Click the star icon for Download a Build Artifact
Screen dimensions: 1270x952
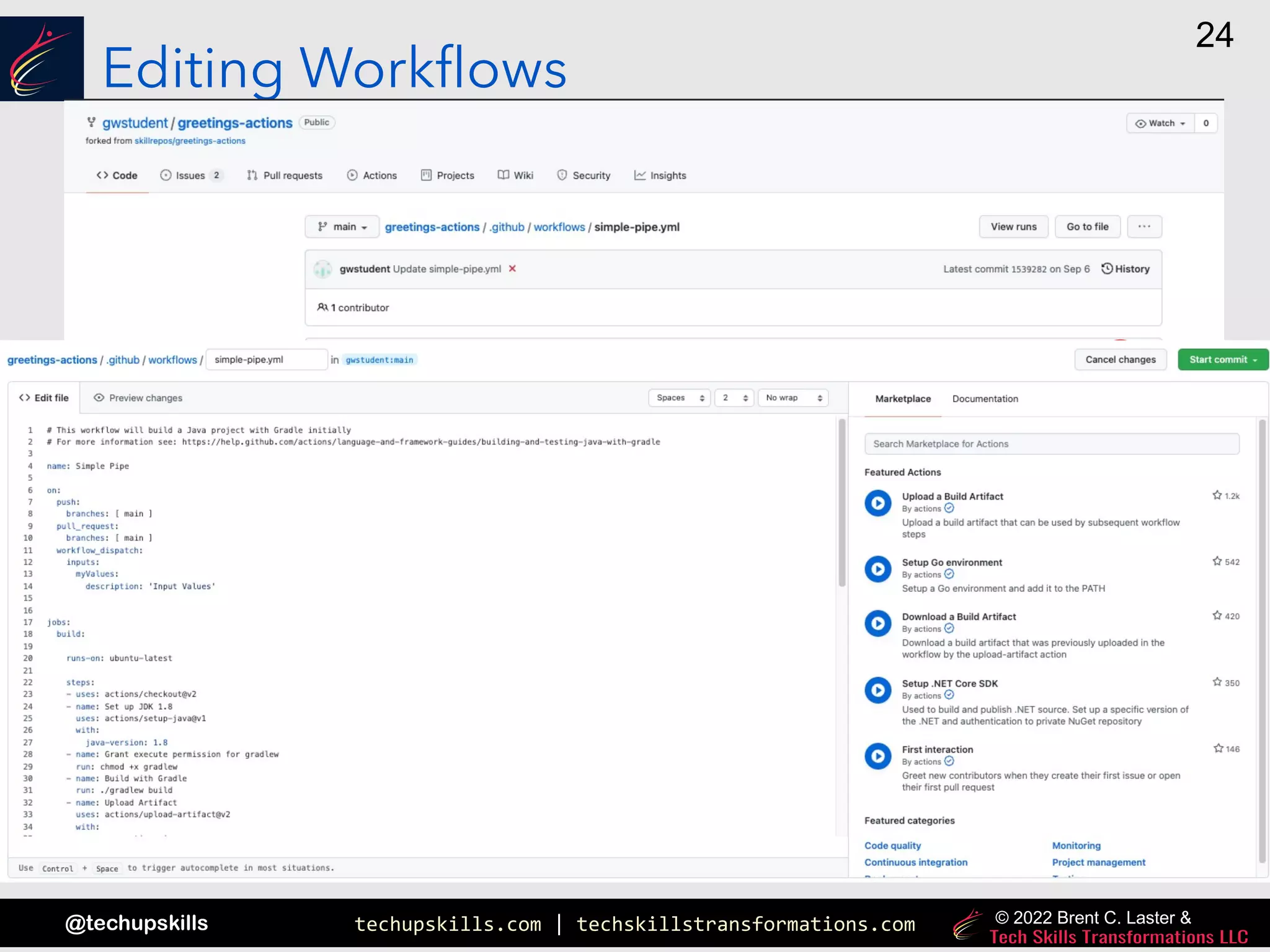point(1217,615)
